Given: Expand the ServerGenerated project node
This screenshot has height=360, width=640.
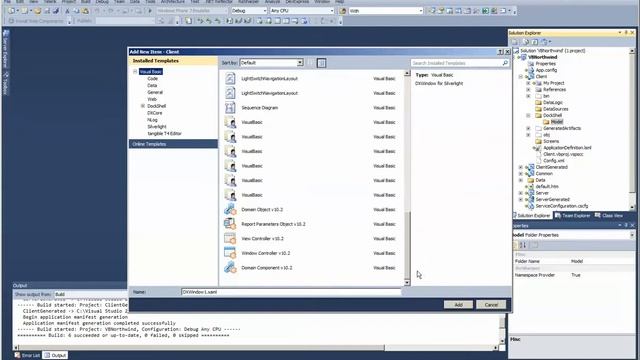Looking at the screenshot, I should point(521,200).
